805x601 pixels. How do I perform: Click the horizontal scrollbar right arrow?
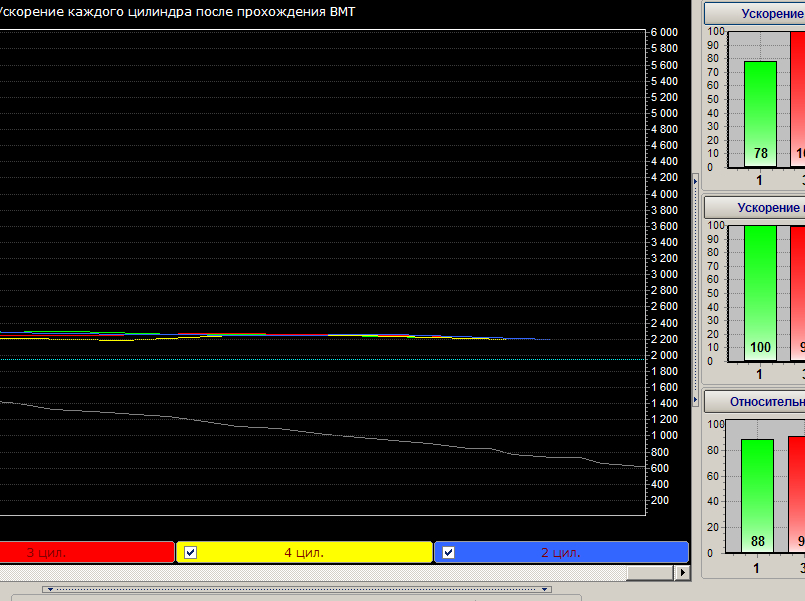click(682, 572)
